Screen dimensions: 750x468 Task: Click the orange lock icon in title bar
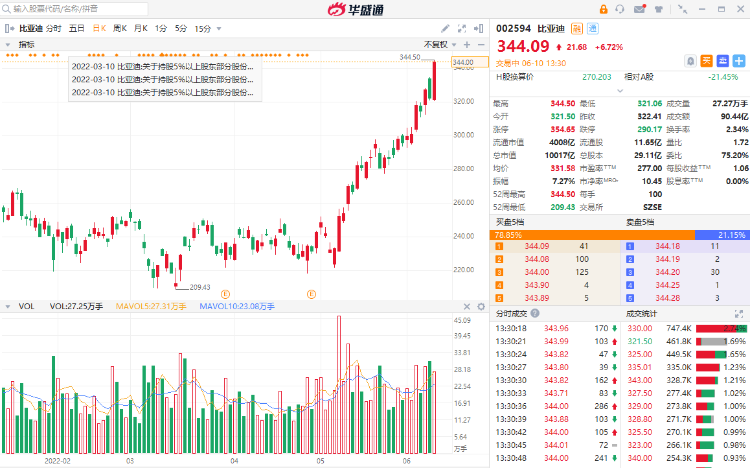[x=603, y=9]
